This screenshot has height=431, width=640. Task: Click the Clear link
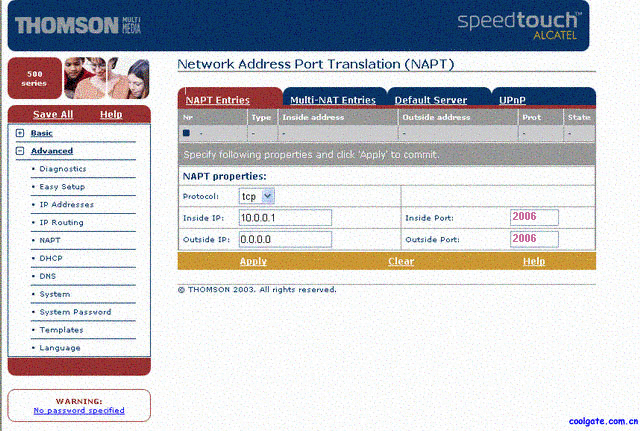(401, 261)
